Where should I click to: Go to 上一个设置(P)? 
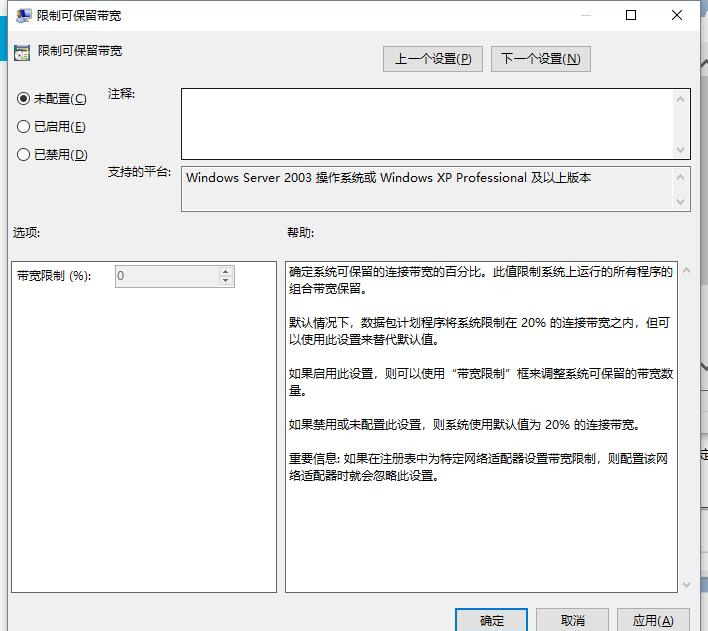point(432,59)
